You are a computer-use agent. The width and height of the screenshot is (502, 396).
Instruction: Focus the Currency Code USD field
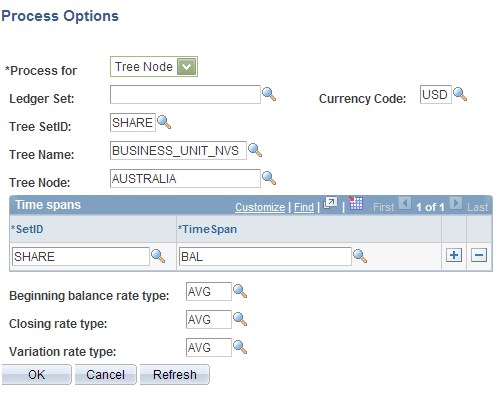(x=436, y=94)
